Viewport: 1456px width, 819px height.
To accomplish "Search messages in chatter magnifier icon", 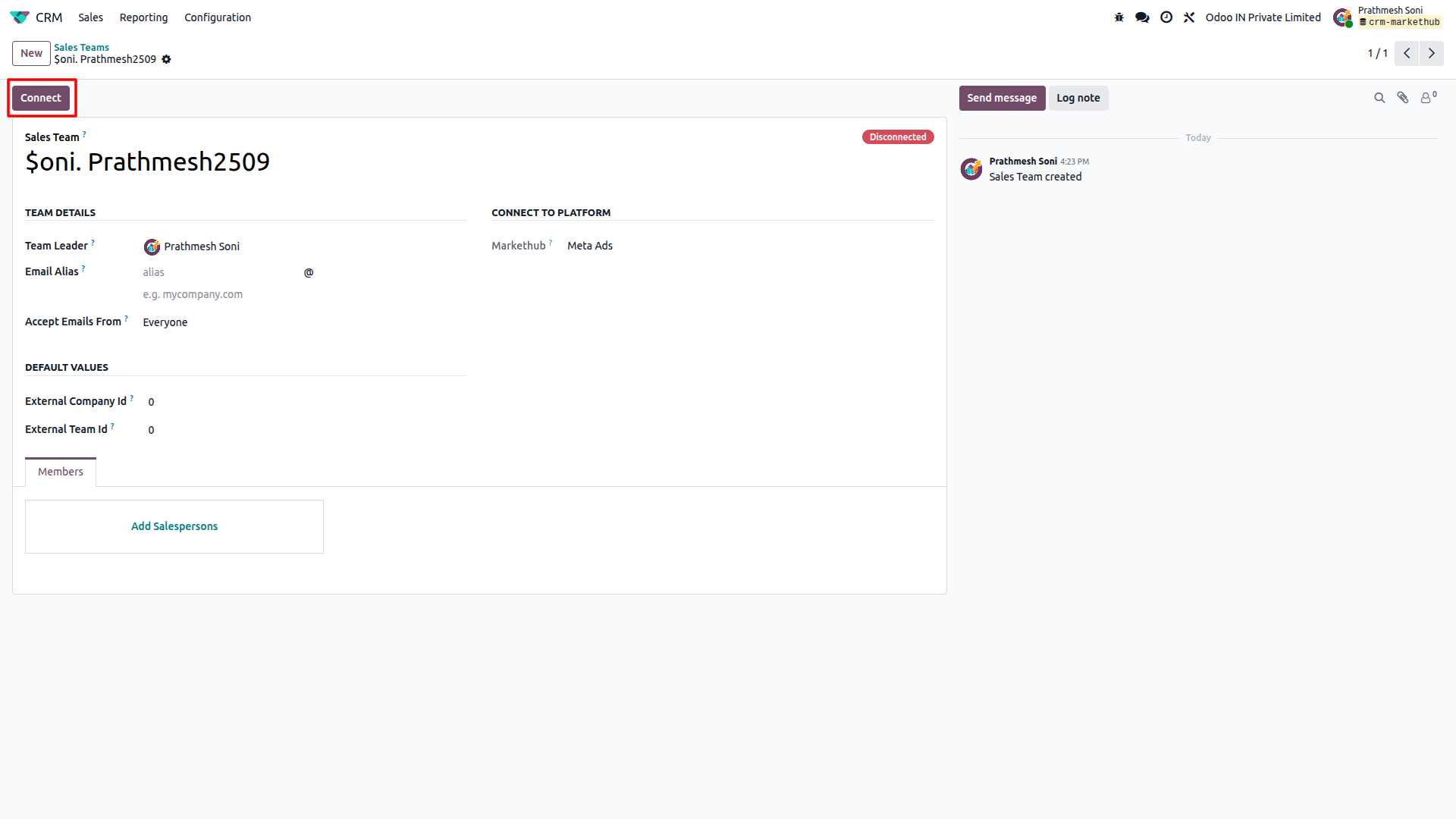I will click(x=1379, y=98).
